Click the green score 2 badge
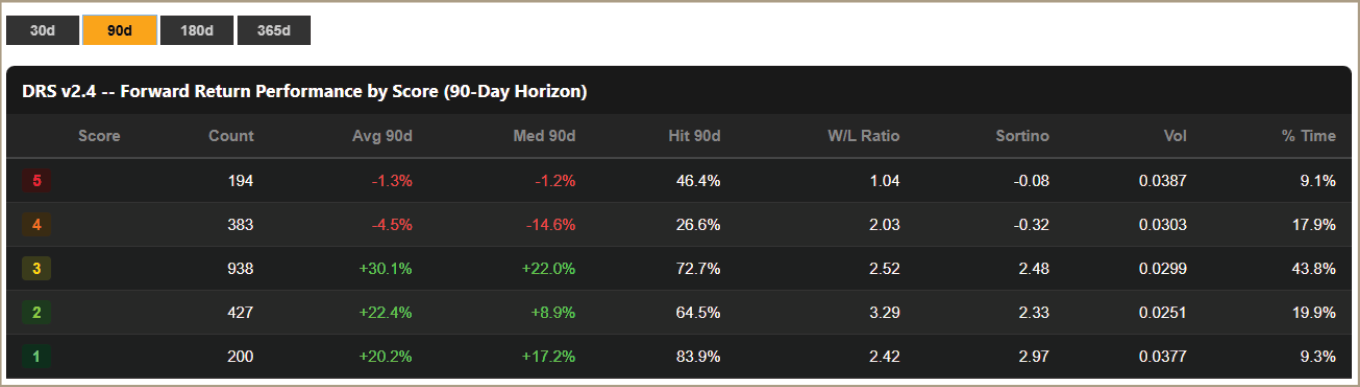Viewport: 1360px width, 387px height. 37,313
